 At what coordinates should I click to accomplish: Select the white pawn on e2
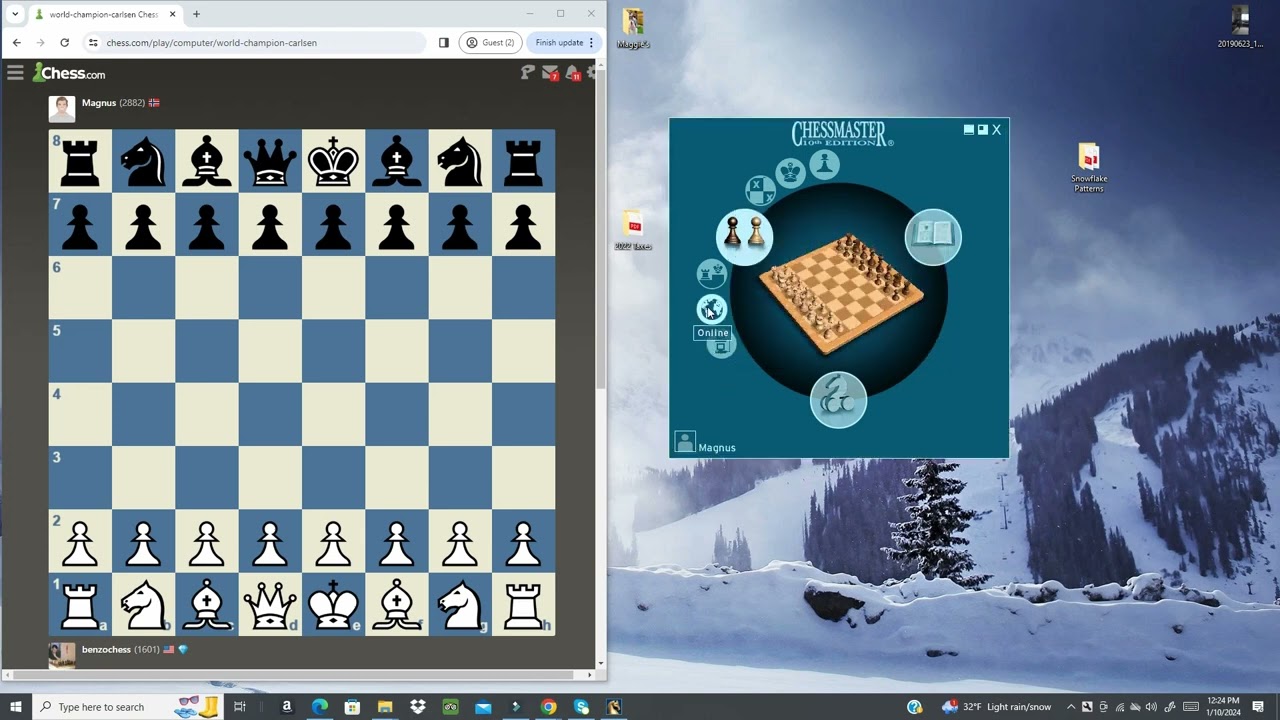[333, 541]
